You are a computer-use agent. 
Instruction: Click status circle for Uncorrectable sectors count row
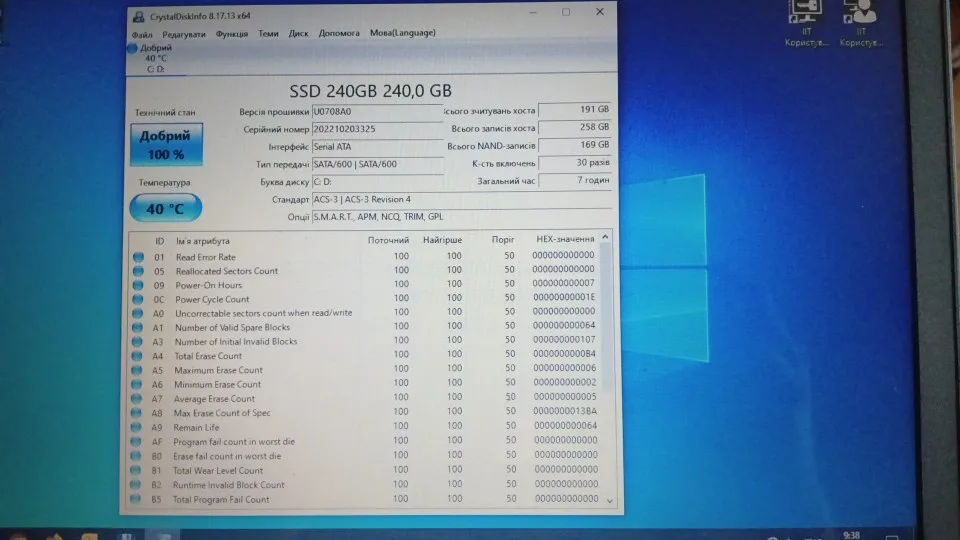click(138, 313)
